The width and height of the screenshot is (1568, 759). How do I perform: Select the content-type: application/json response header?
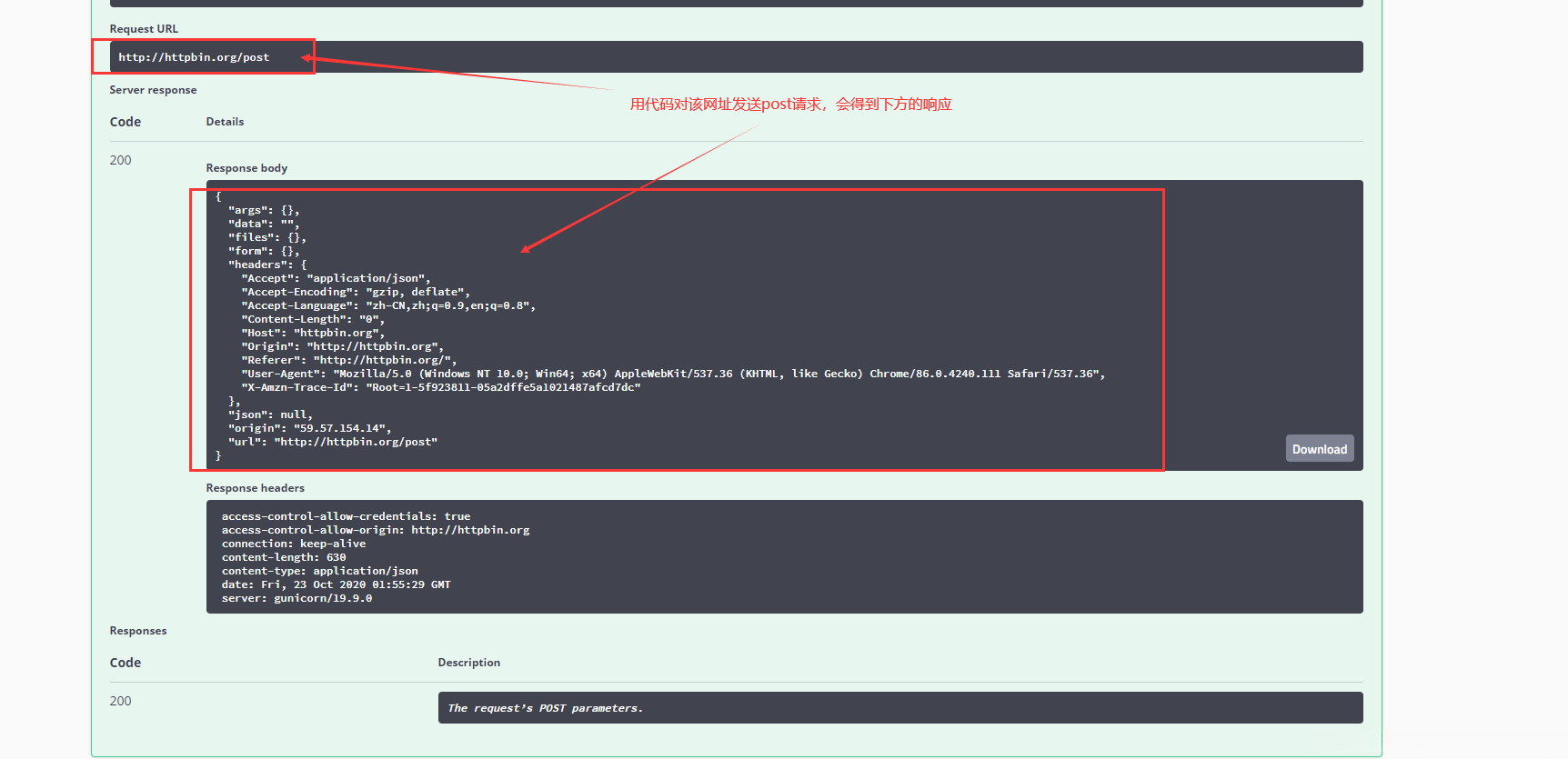coord(320,571)
